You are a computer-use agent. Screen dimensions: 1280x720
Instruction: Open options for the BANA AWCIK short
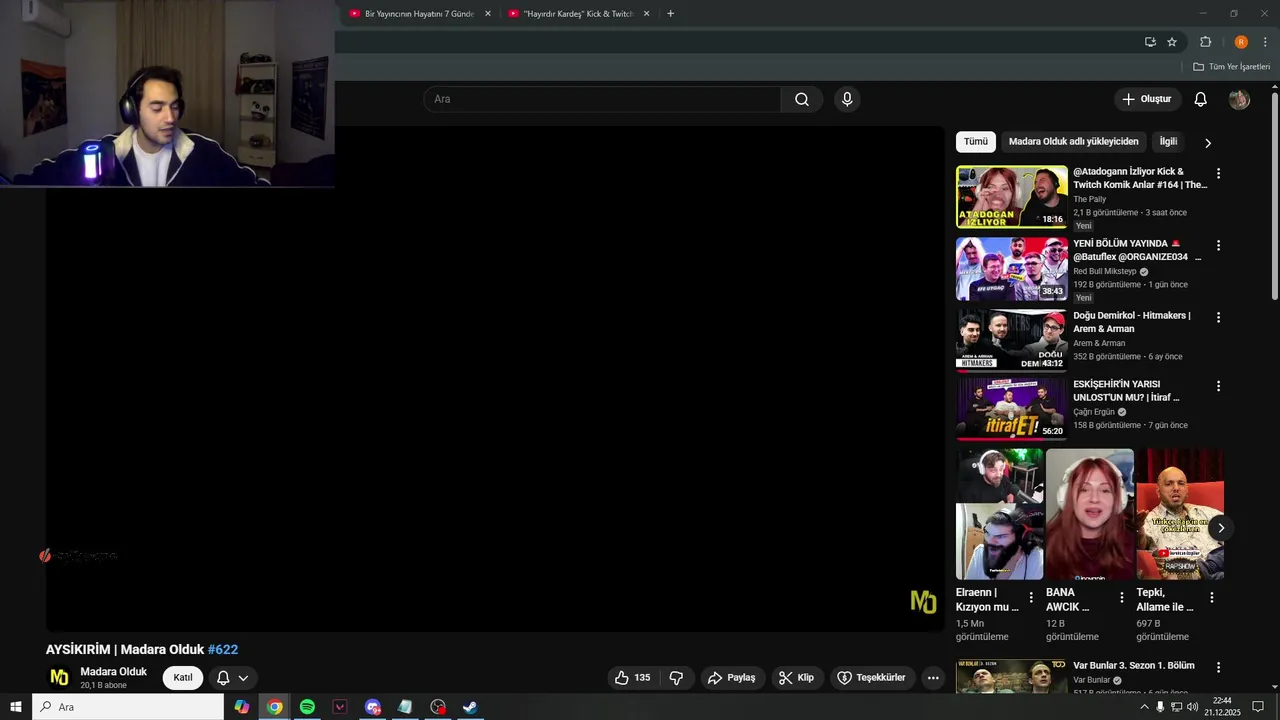1121,597
